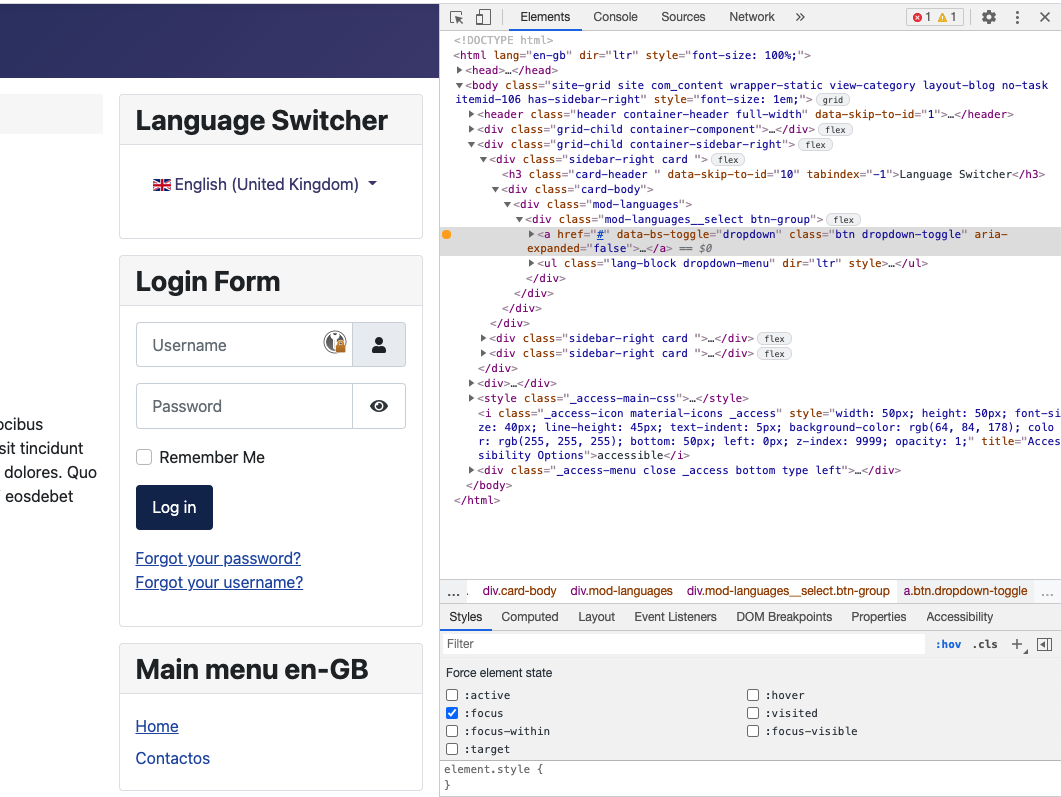1061x797 pixels.
Task: Select the h3 card-header Language Switcher node
Action: pyautogui.click(x=773, y=175)
